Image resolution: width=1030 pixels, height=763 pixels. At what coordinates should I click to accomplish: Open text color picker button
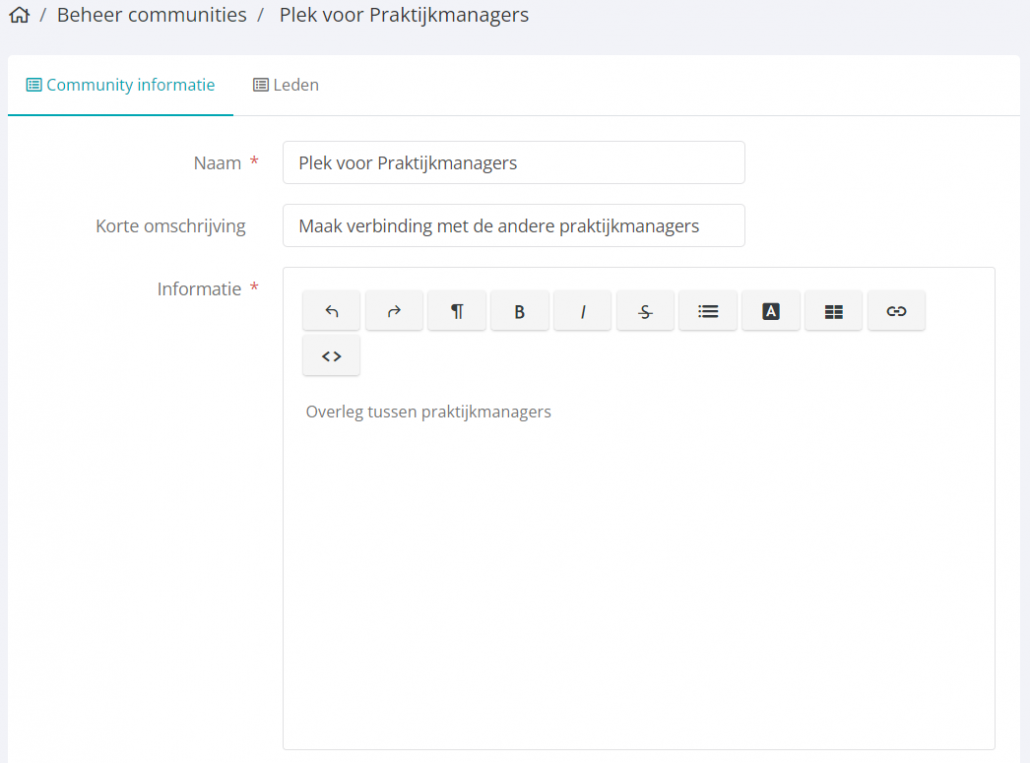pyautogui.click(x=771, y=311)
